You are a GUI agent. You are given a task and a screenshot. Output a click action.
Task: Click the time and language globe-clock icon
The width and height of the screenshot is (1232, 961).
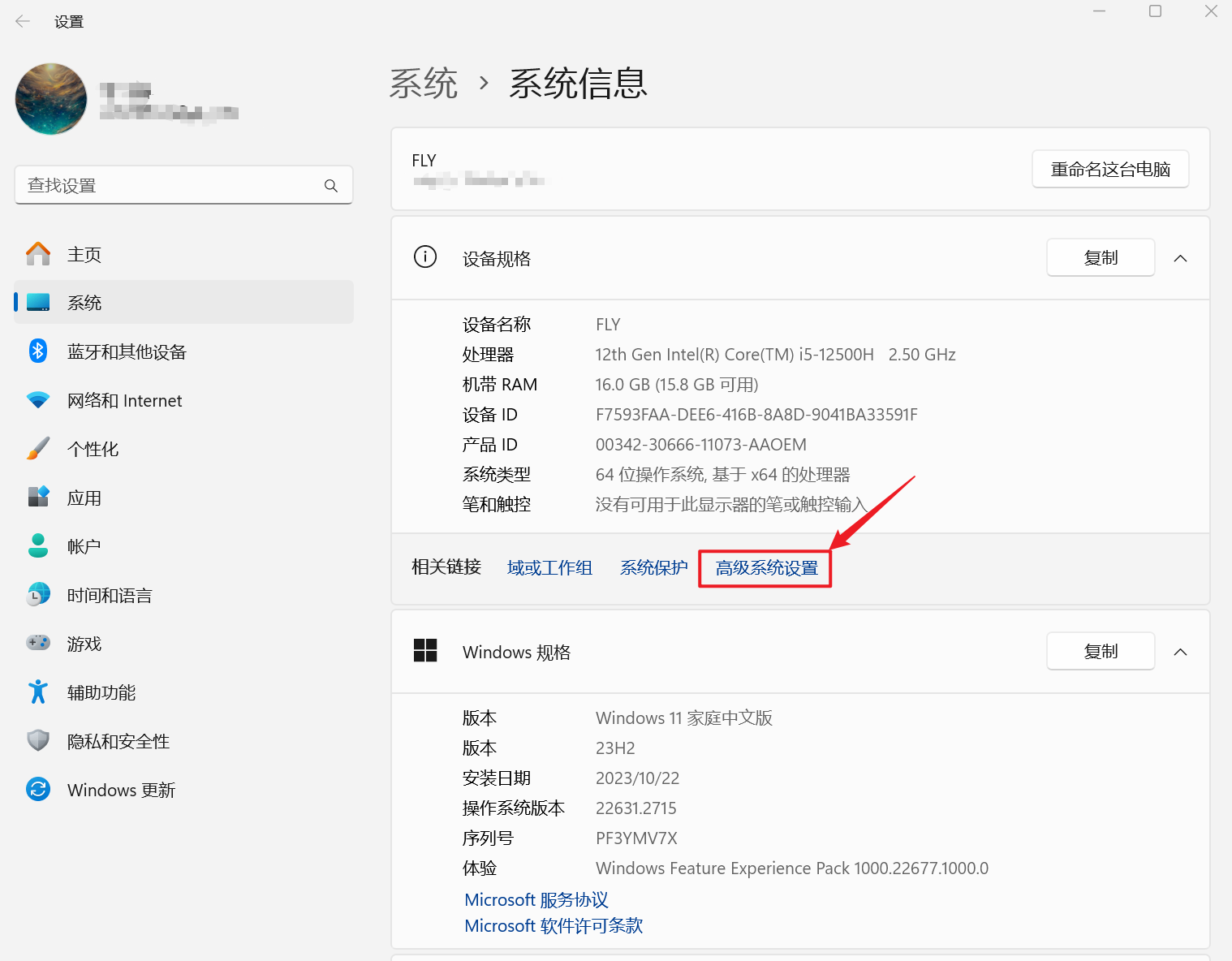(38, 594)
